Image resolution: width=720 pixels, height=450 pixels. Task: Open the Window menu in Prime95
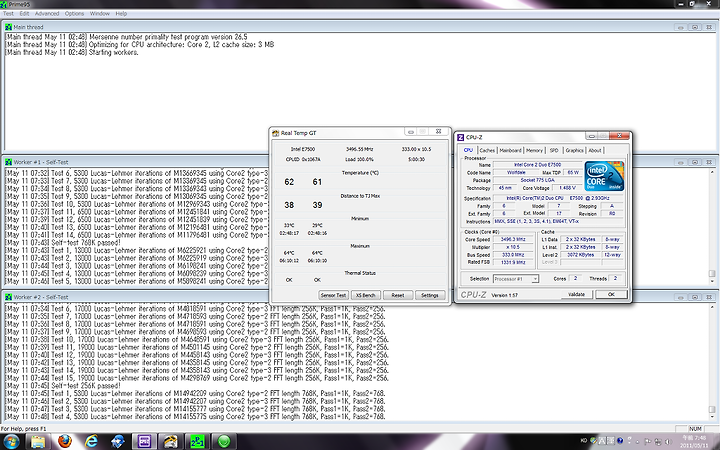click(100, 14)
